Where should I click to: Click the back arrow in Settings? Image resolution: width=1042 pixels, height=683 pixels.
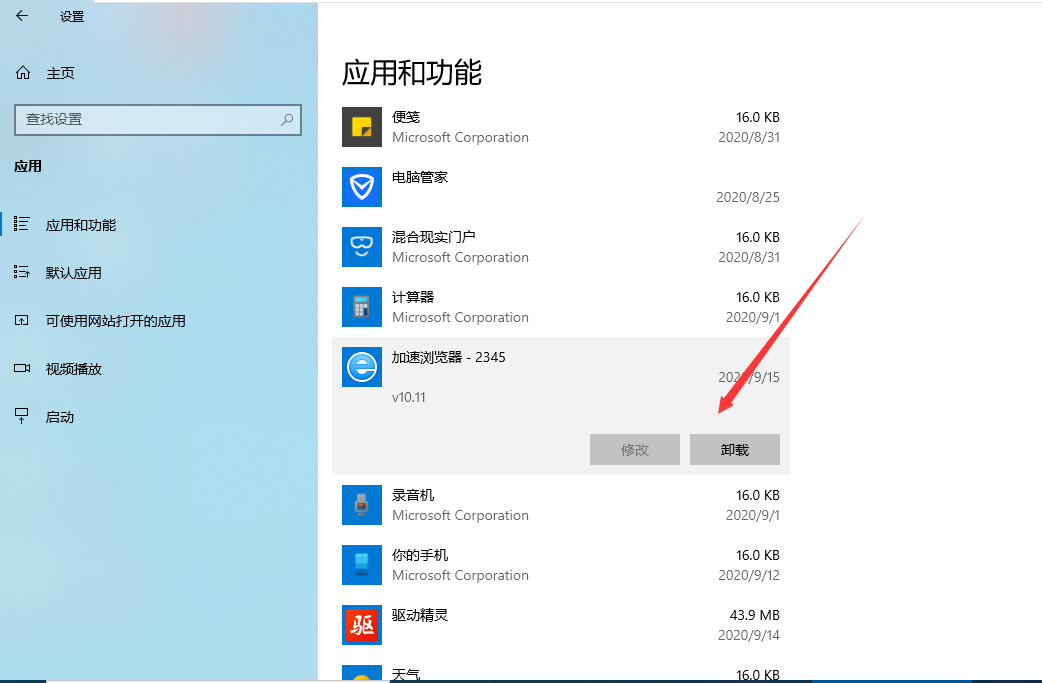pyautogui.click(x=22, y=16)
